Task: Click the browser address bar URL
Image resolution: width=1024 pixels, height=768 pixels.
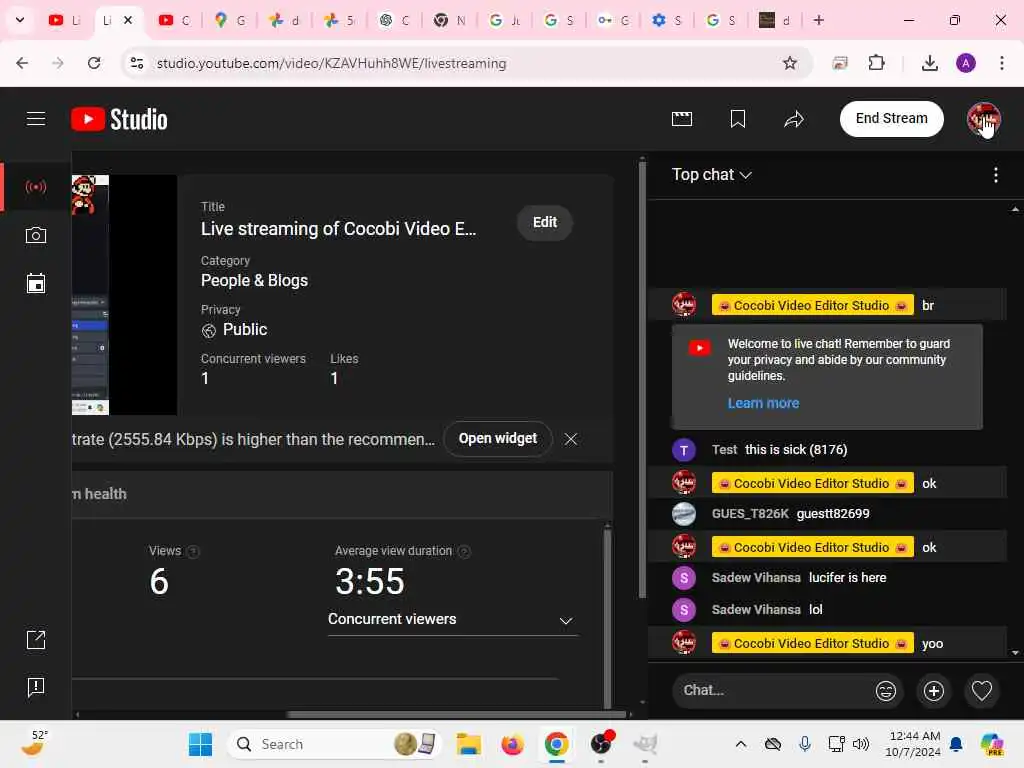Action: coord(331,63)
